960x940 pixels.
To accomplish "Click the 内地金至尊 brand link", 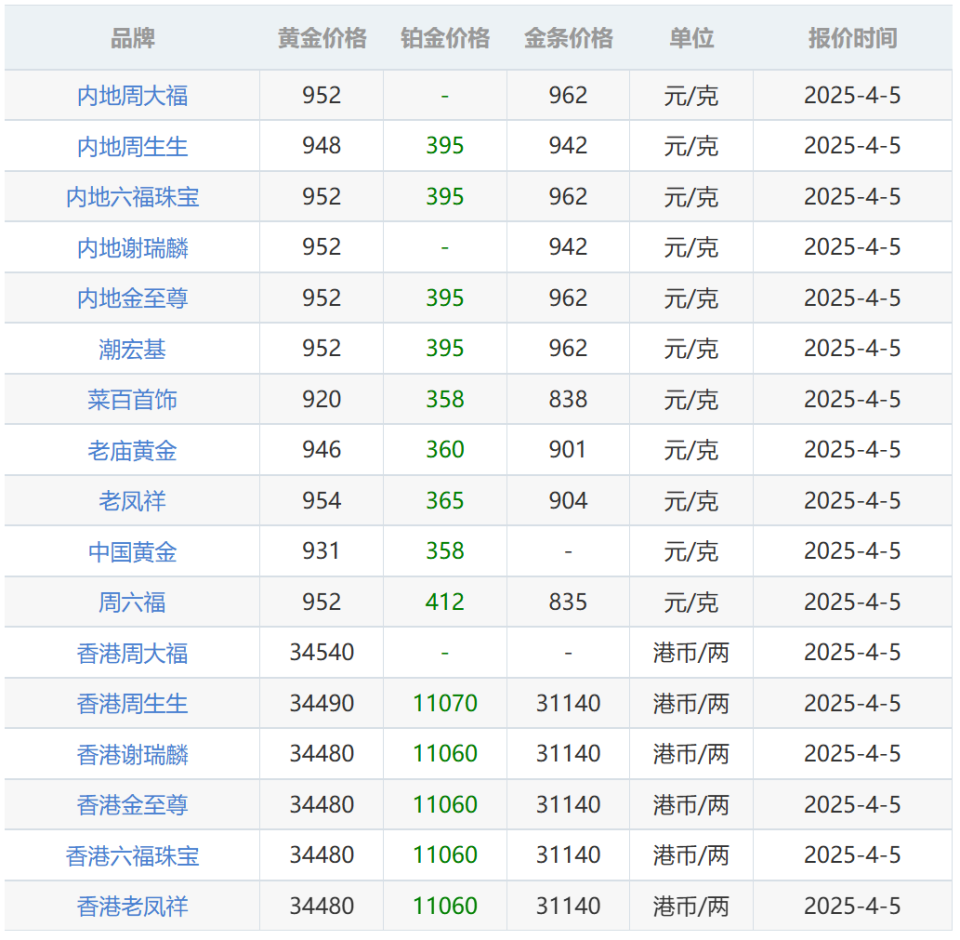I will point(132,299).
